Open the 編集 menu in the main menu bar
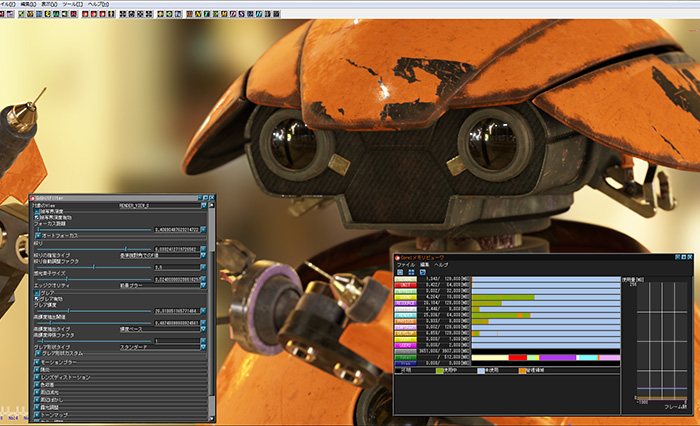The width and height of the screenshot is (700, 426). (x=28, y=4)
